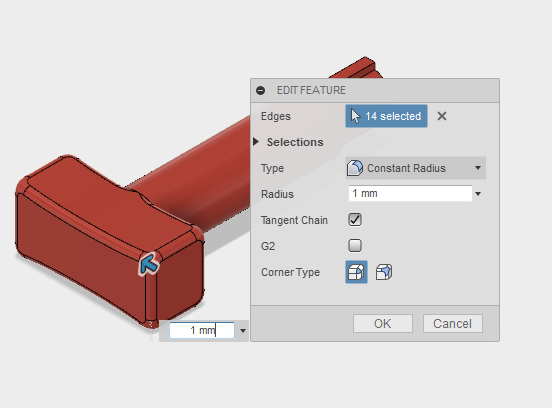Click the G2 label

(x=268, y=246)
